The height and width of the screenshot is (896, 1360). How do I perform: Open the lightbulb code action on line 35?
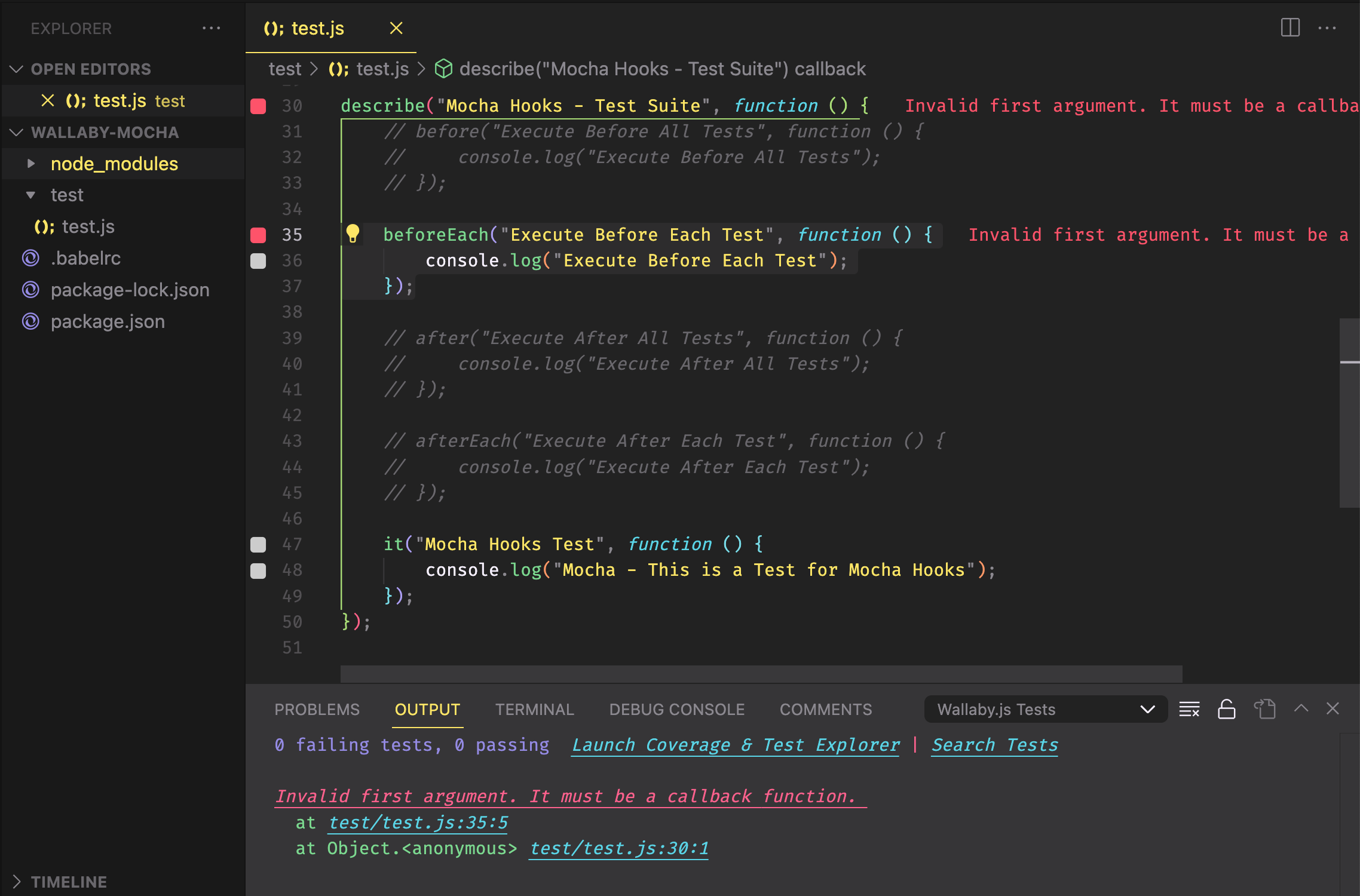(x=353, y=234)
